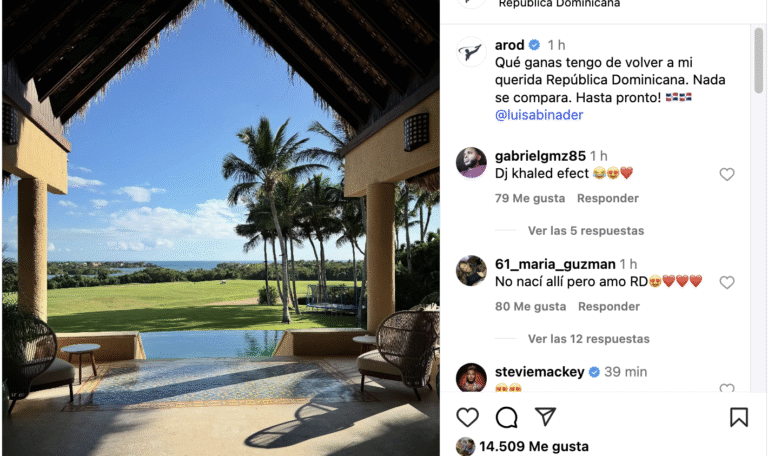Open gabrielgmz85's profile picture
Screen dimensions: 768x456
point(471,163)
